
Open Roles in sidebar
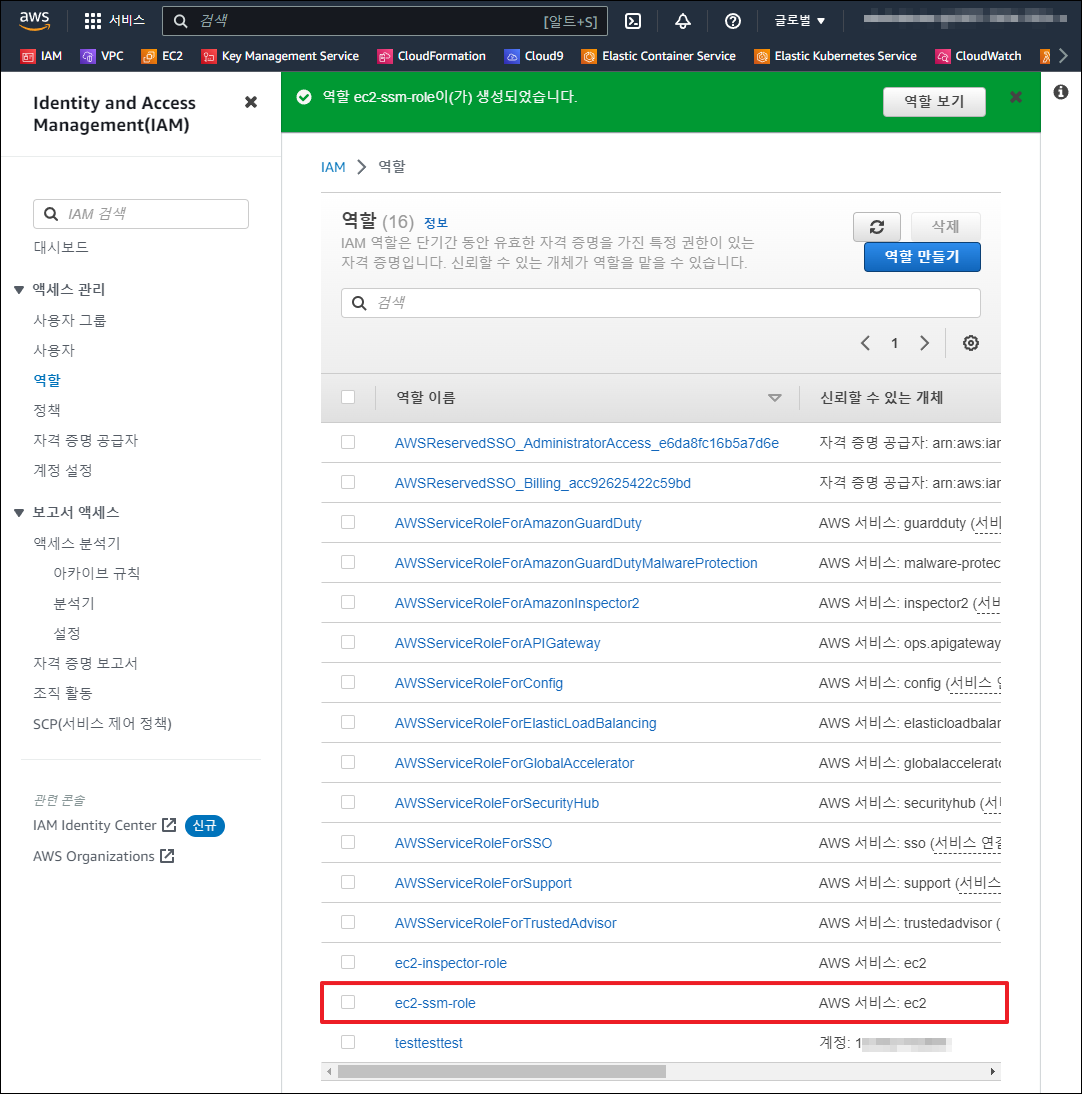[47, 380]
